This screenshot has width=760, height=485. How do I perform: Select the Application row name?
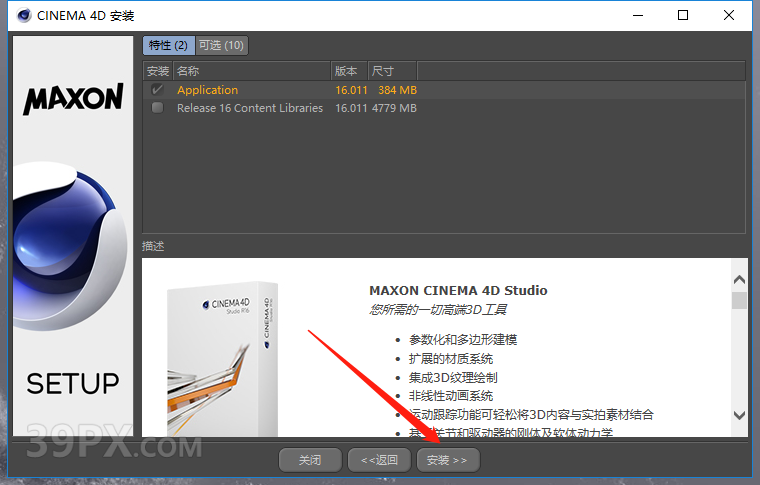[x=207, y=90]
